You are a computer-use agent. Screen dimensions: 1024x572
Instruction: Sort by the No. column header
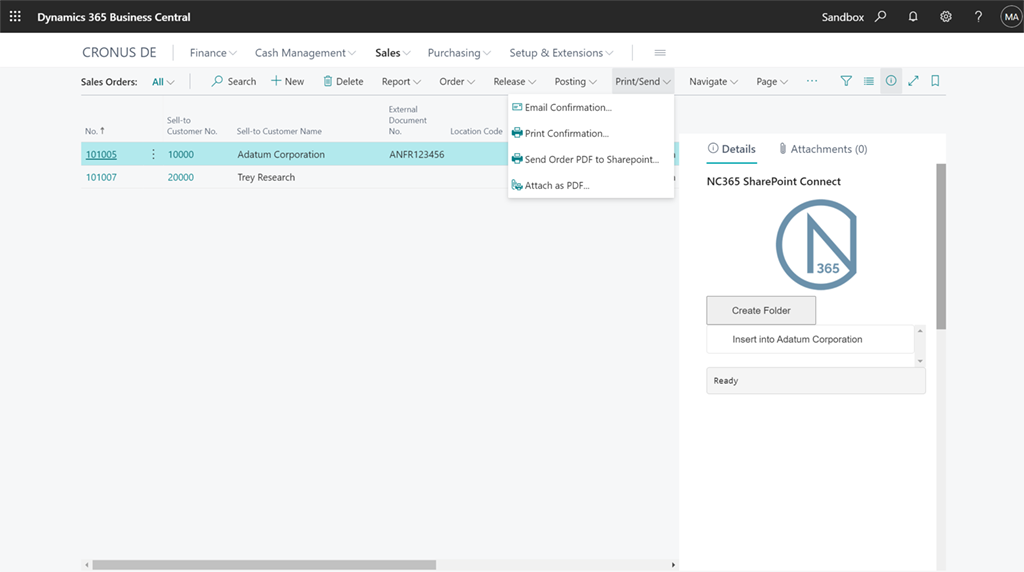(x=95, y=131)
